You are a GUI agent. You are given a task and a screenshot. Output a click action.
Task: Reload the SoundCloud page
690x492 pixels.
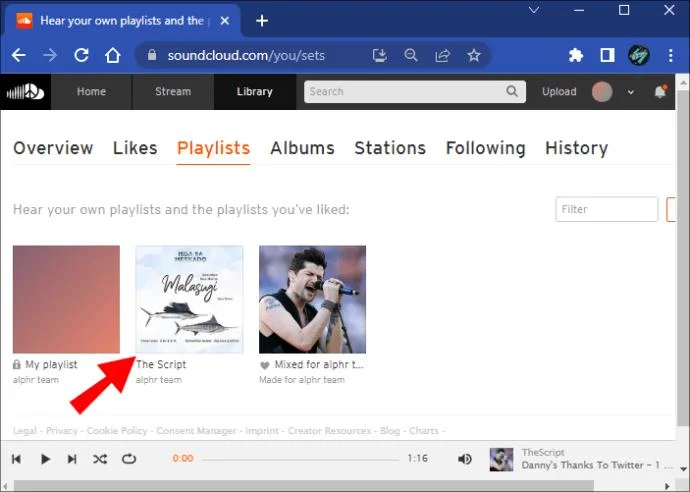coord(81,55)
